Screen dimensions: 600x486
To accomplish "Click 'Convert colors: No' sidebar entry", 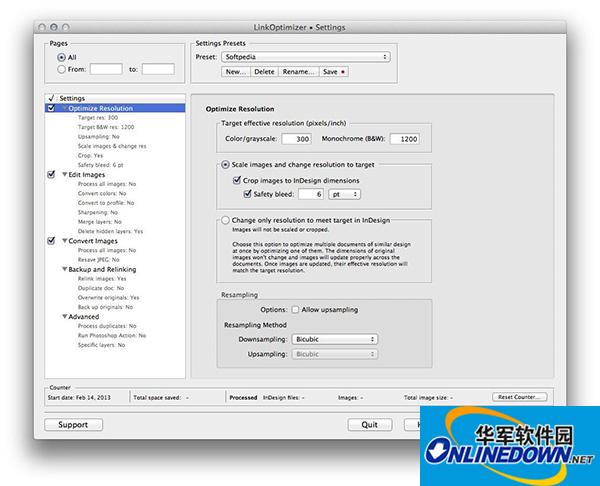I will click(102, 193).
